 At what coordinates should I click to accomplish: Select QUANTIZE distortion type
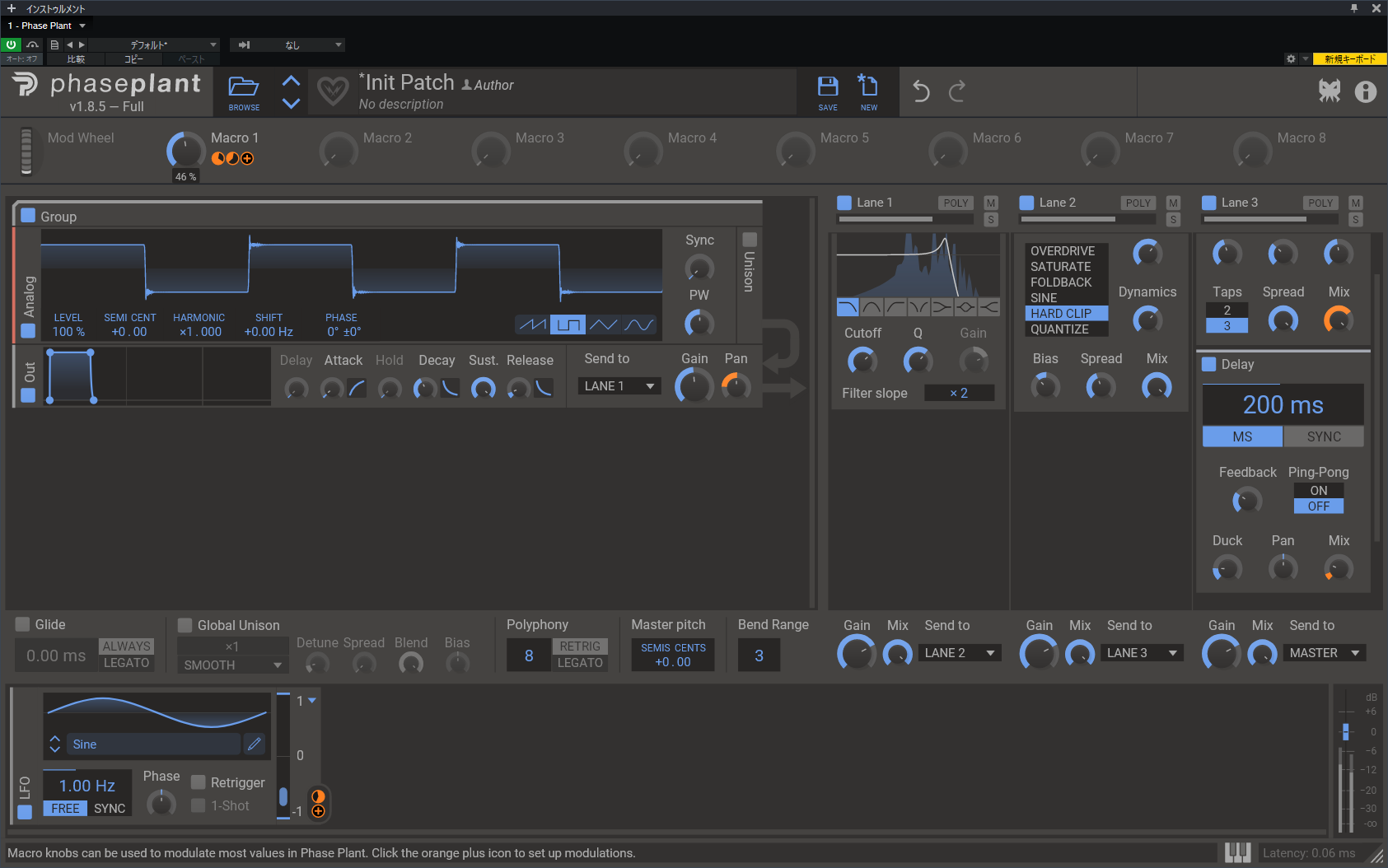pos(1067,329)
